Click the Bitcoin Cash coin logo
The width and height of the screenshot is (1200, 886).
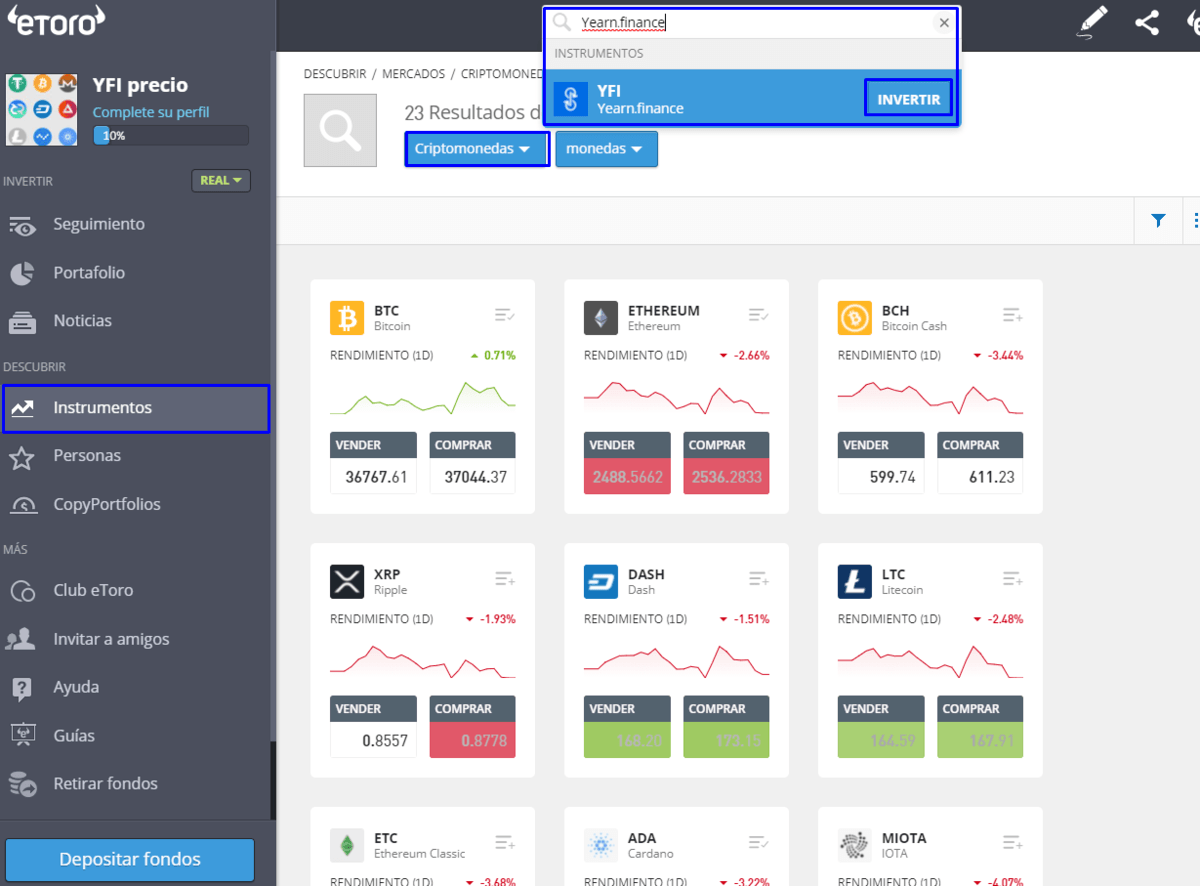[855, 319]
